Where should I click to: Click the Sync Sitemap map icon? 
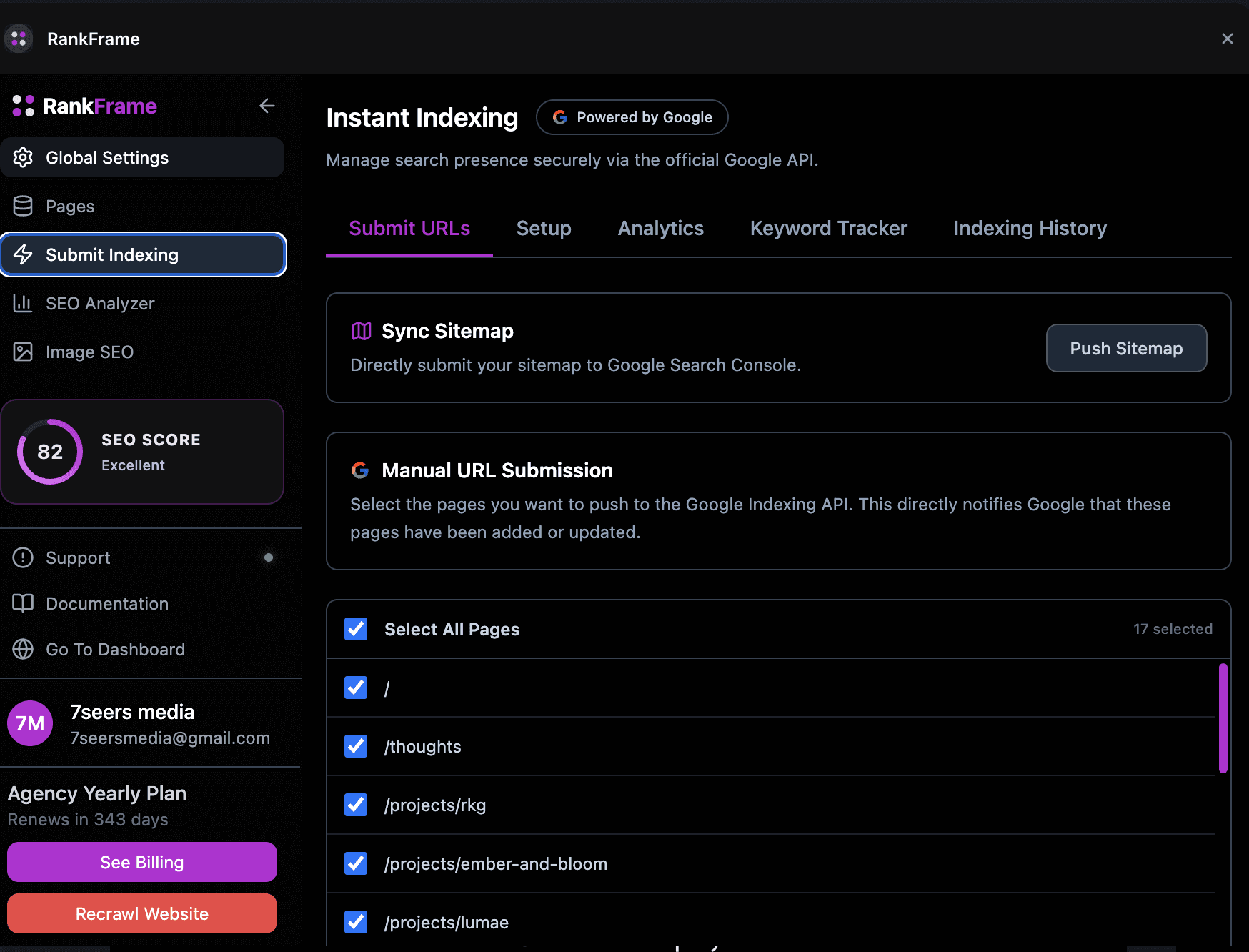(x=362, y=331)
